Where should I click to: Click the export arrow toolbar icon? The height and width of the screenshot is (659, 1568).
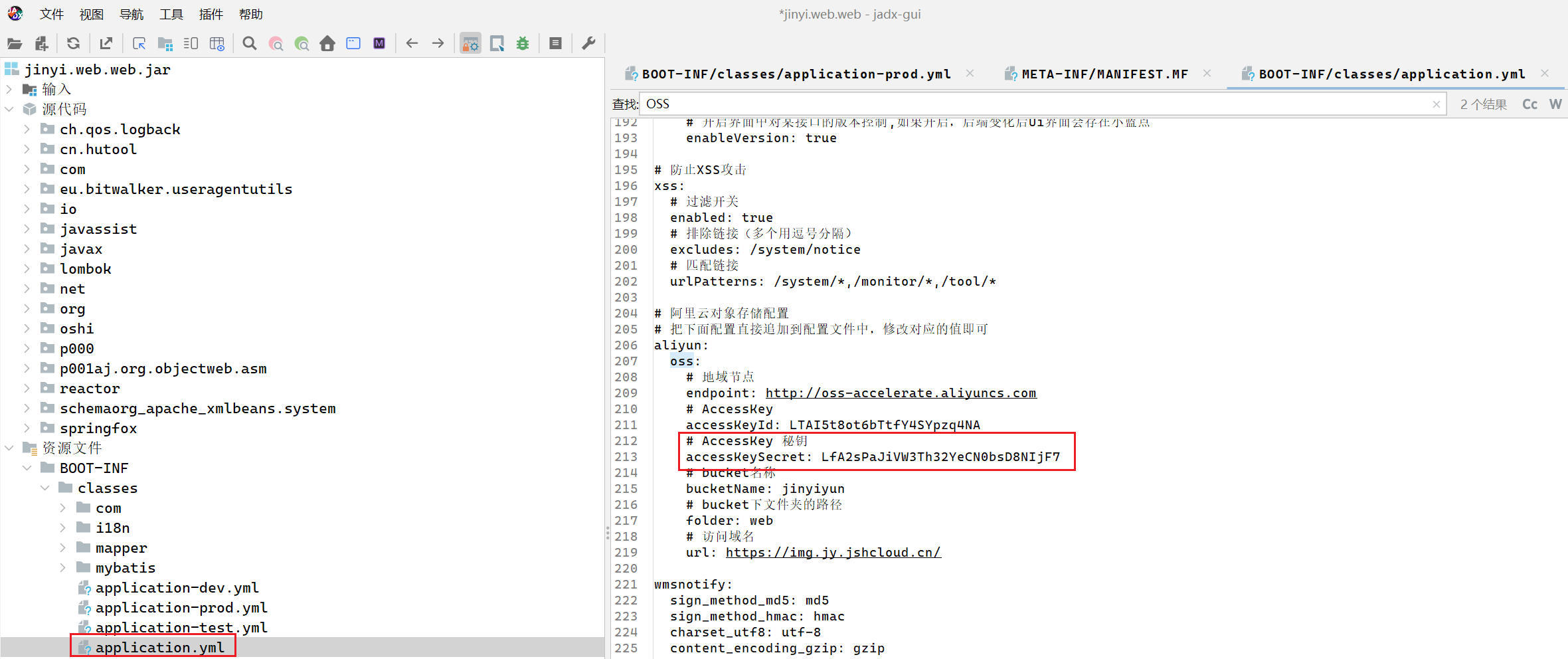tap(106, 44)
